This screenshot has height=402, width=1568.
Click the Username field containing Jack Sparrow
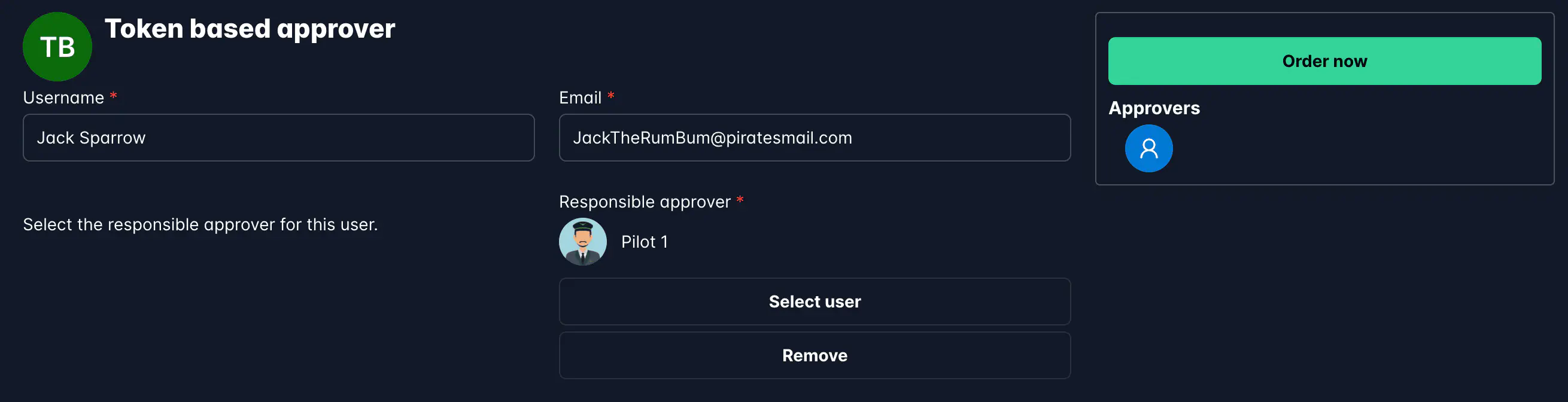[x=279, y=138]
